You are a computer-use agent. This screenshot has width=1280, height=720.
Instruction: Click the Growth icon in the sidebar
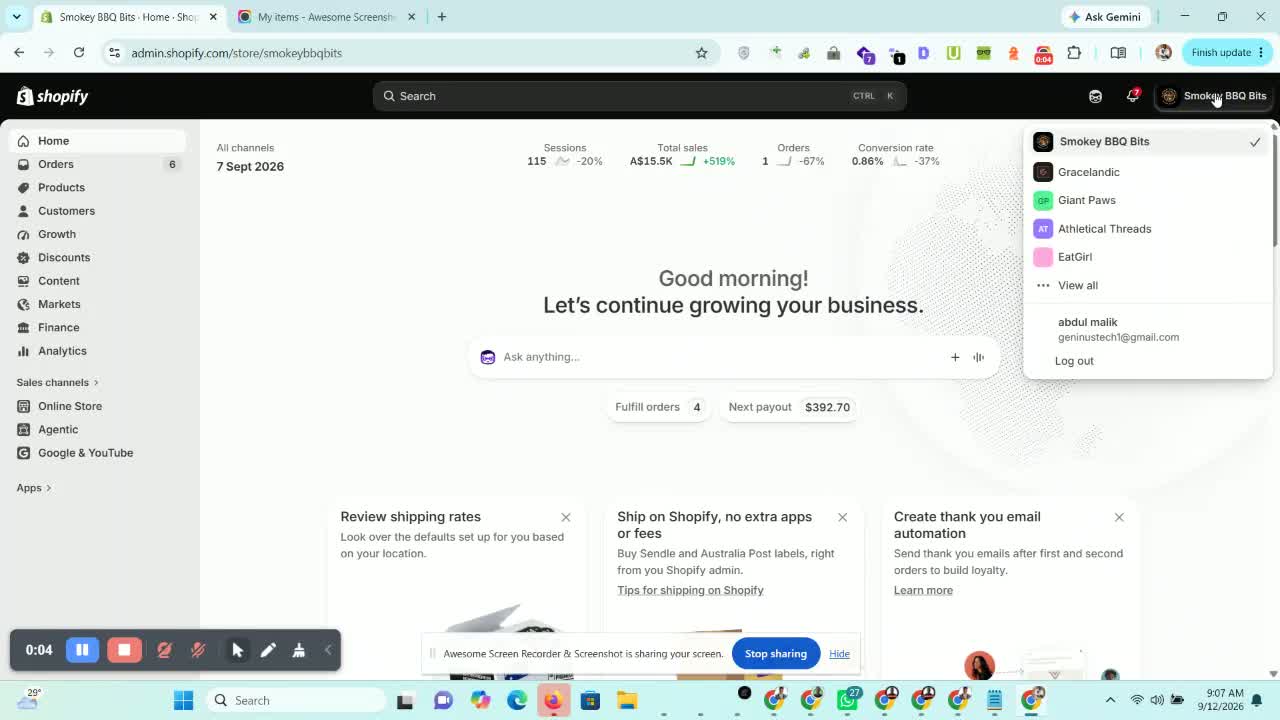click(24, 234)
